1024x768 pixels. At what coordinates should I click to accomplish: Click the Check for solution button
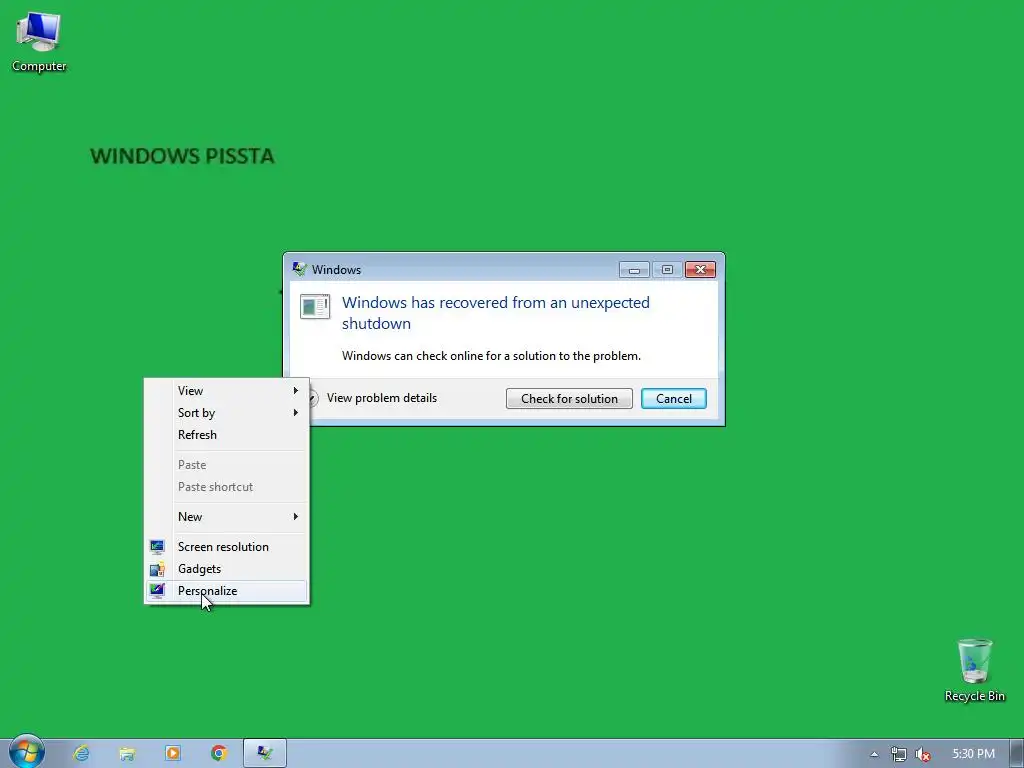click(569, 398)
